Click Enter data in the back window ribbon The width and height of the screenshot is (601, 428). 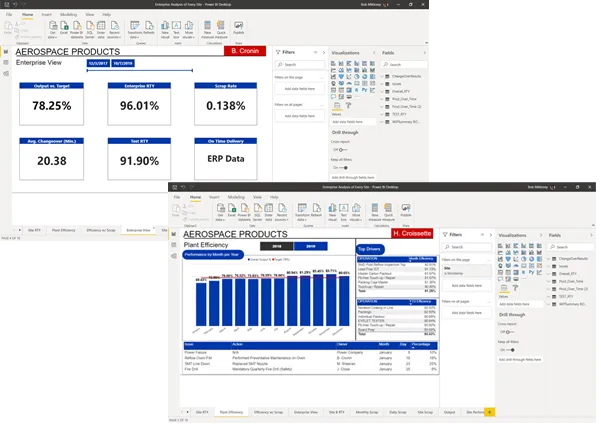[101, 30]
